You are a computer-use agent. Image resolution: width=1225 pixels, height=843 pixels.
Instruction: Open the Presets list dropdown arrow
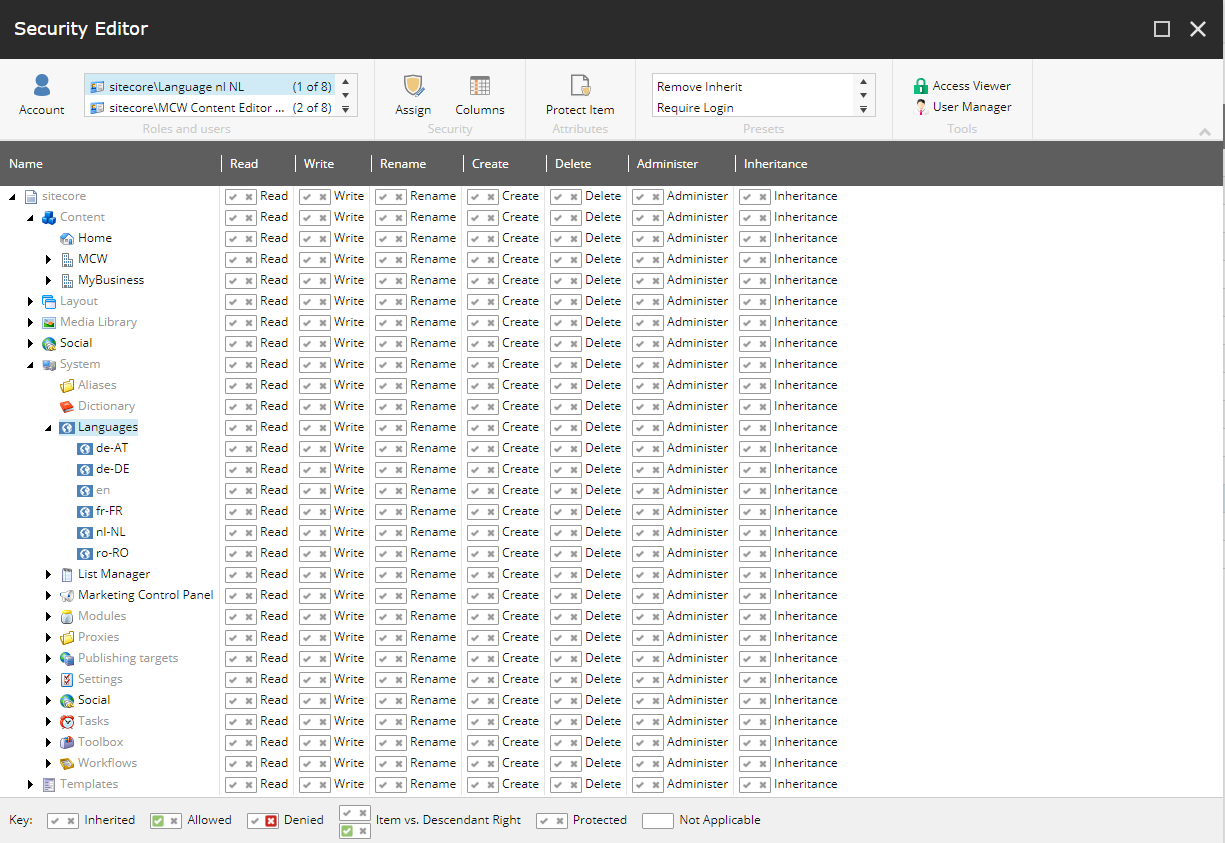[x=863, y=110]
